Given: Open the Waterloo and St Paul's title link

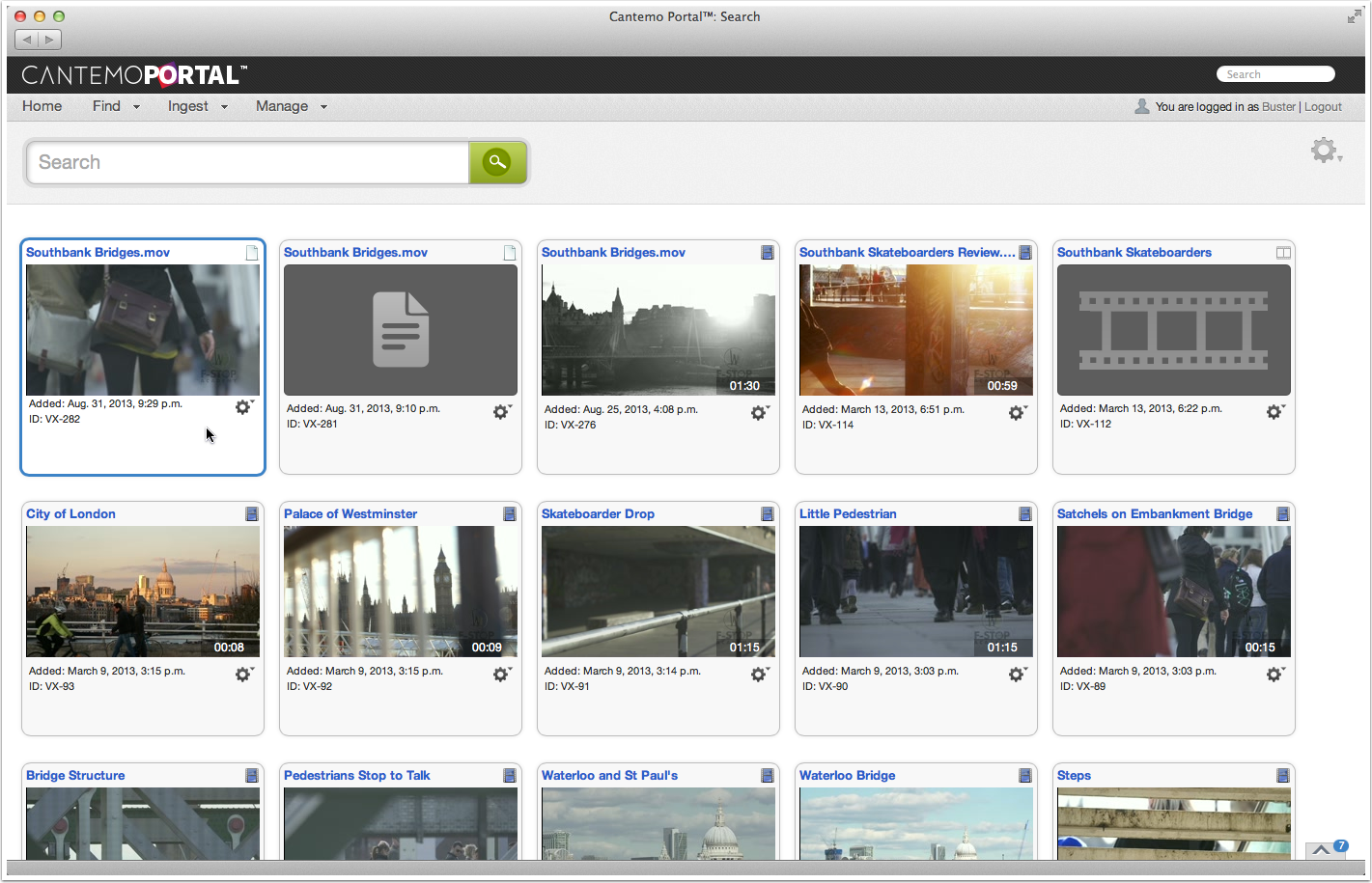Looking at the screenshot, I should click(609, 776).
